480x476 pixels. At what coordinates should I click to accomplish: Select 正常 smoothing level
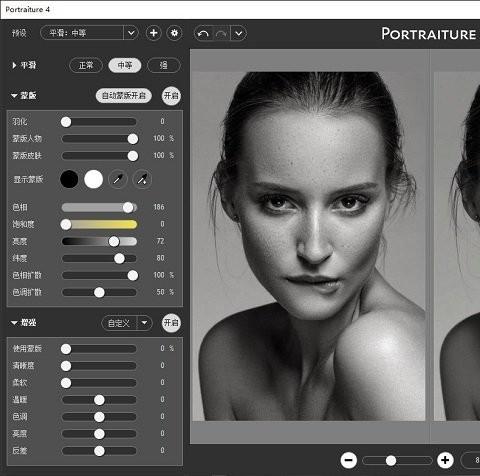coord(86,65)
